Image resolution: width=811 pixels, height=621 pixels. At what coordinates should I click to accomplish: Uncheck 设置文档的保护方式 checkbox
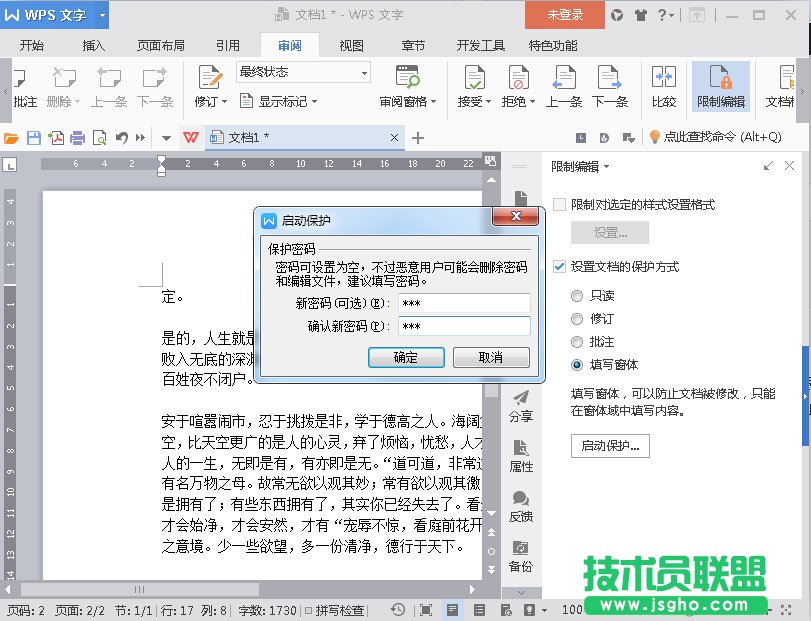tap(560, 267)
